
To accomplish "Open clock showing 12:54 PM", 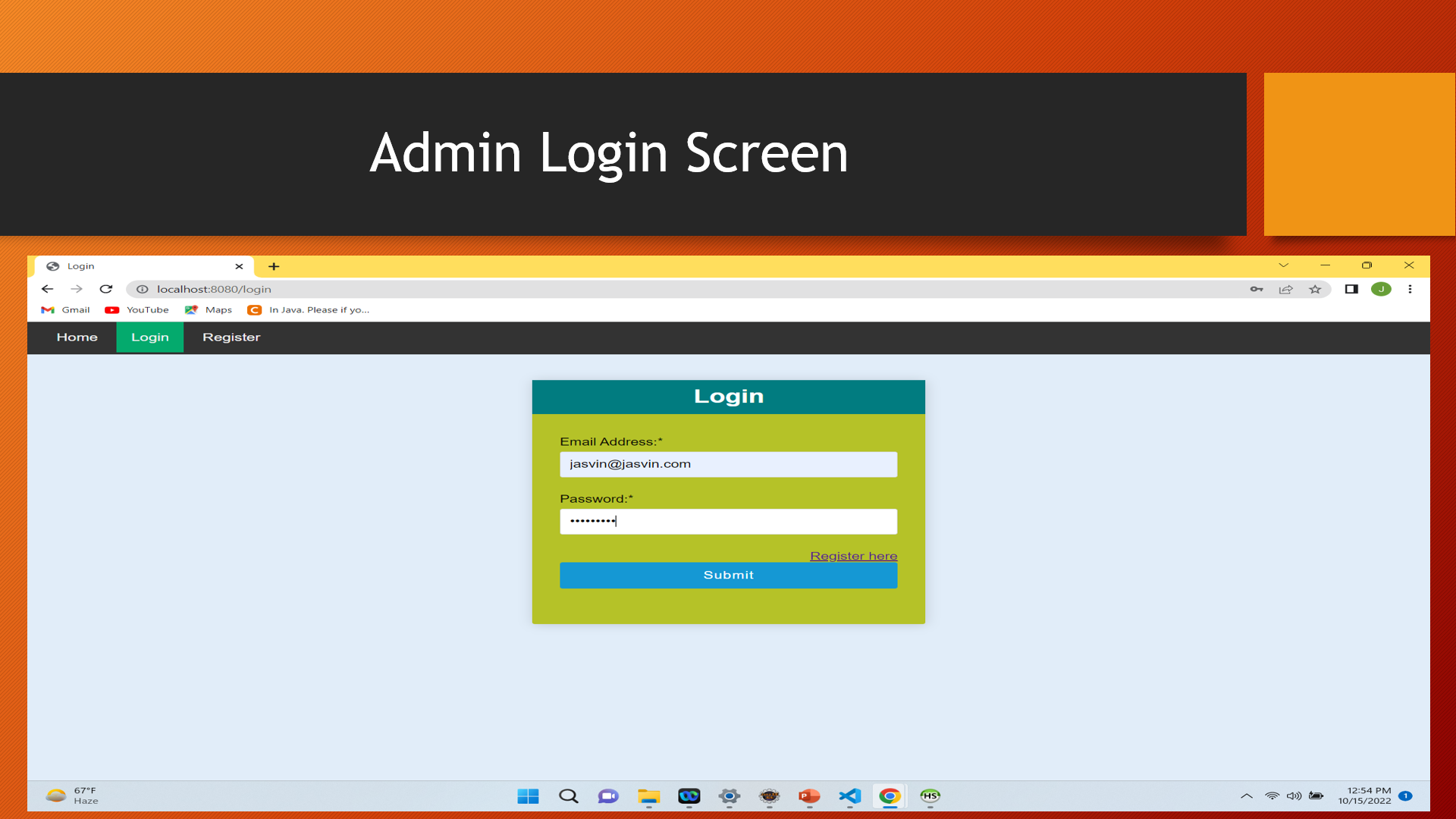I will pos(1364,795).
